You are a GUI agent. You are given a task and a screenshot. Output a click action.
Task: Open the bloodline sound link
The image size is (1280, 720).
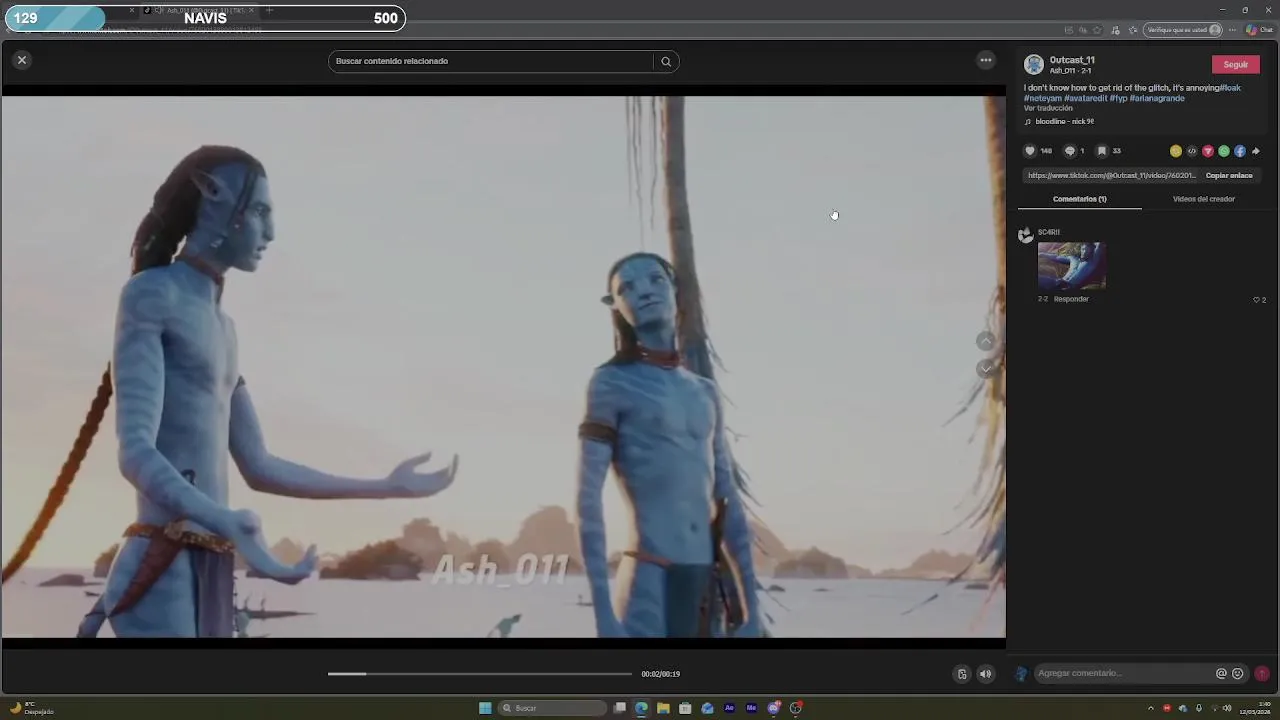1059,122
